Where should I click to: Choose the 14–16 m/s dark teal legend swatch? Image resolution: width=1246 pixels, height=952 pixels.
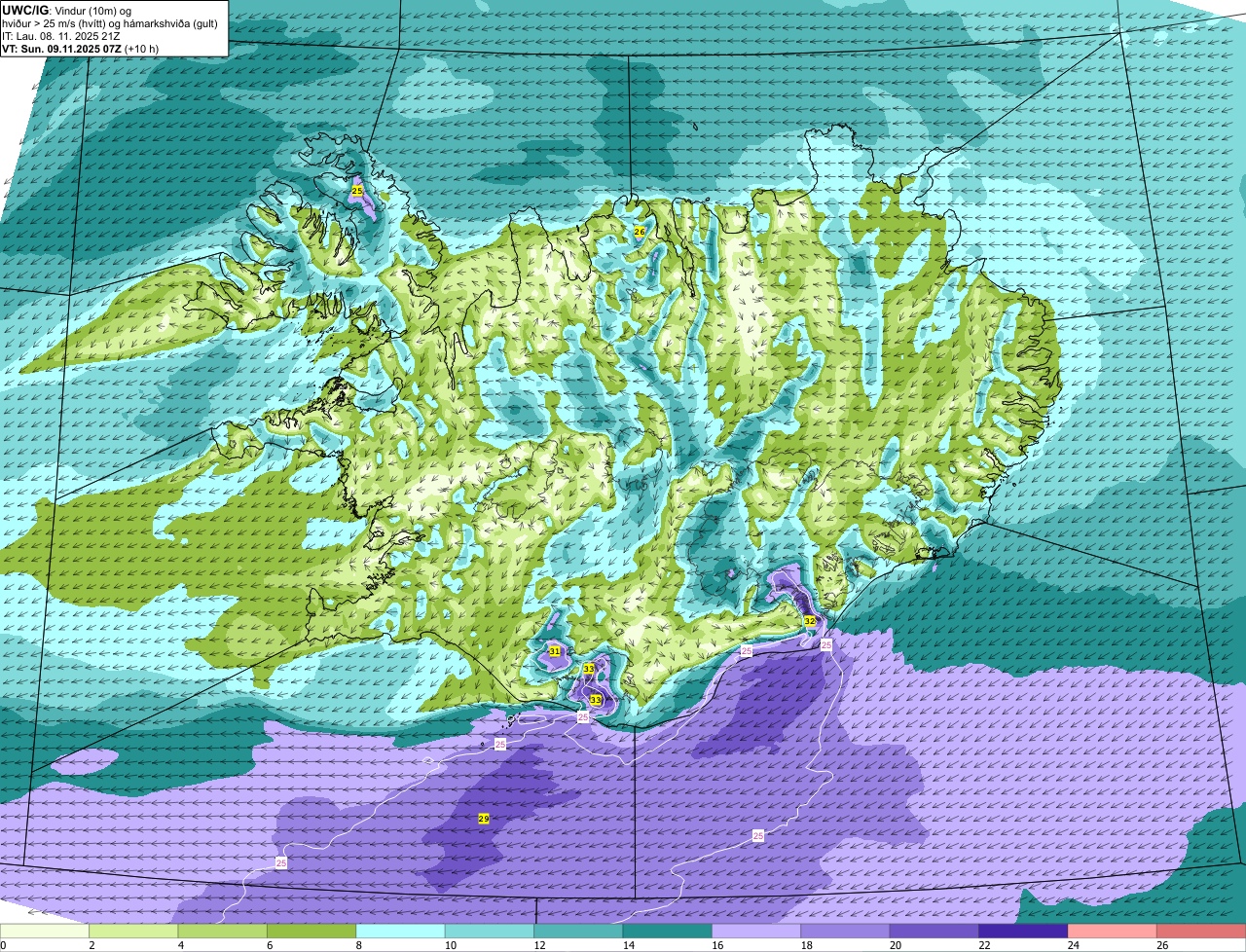pyautogui.click(x=668, y=931)
